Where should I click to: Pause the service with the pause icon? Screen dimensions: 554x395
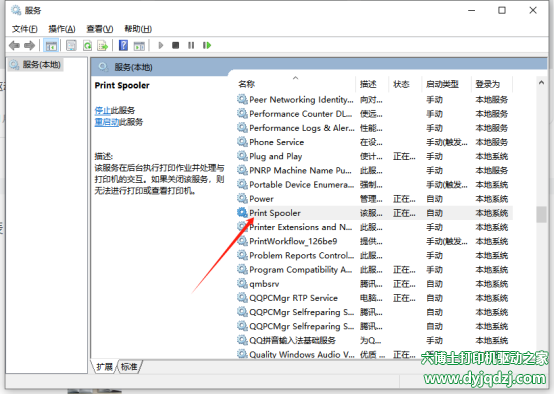pos(191,45)
